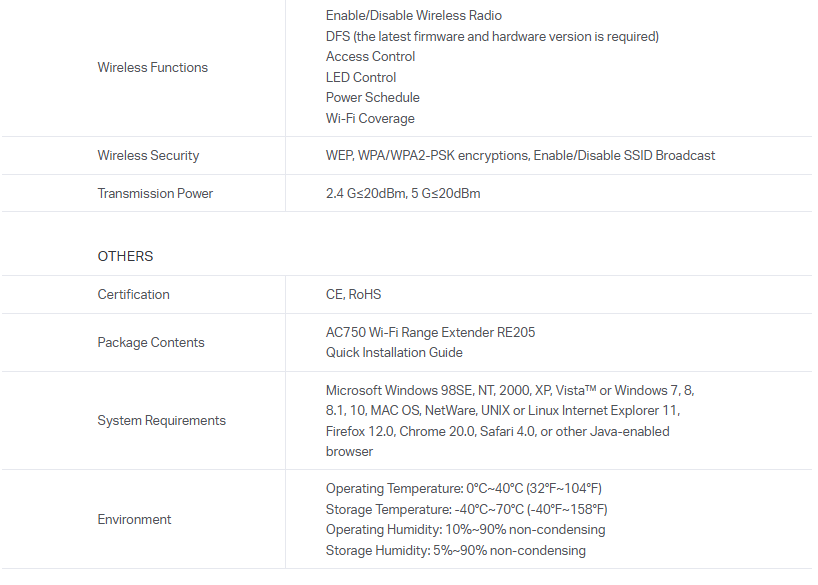Click the Power Schedule entry

pos(372,98)
